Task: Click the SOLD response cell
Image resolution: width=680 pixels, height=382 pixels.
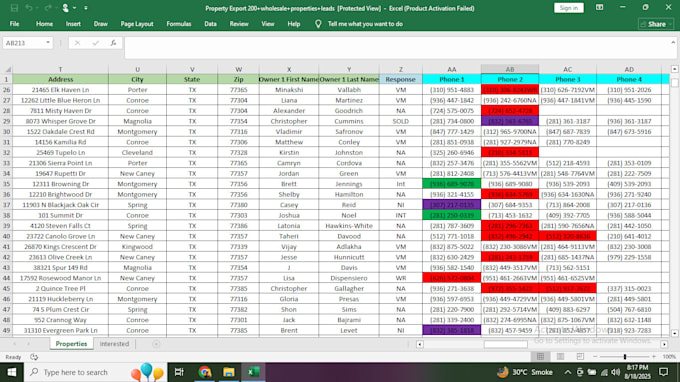Action: [x=400, y=121]
